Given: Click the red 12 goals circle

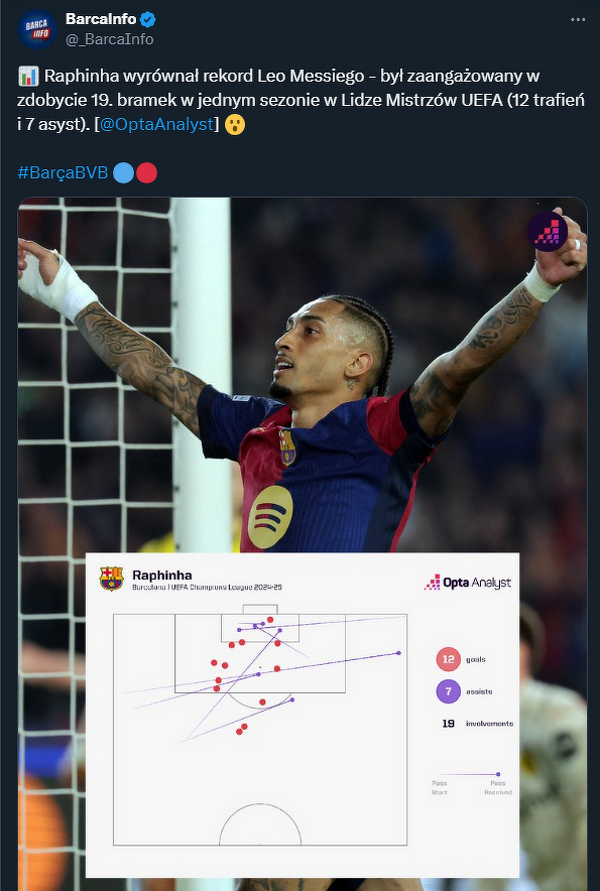Looking at the screenshot, I should click(448, 659).
